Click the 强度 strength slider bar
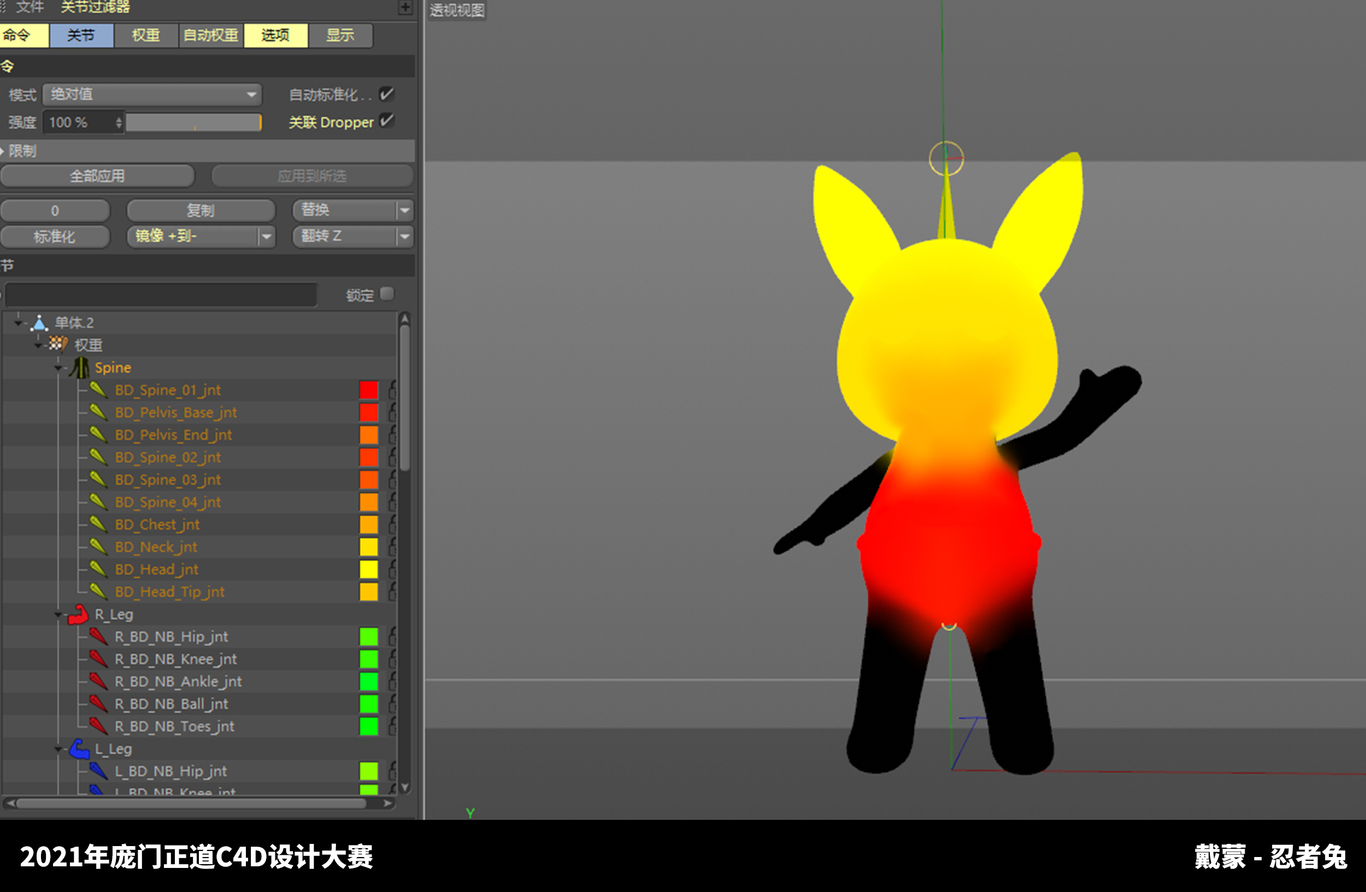The height and width of the screenshot is (892, 1366). 193,122
